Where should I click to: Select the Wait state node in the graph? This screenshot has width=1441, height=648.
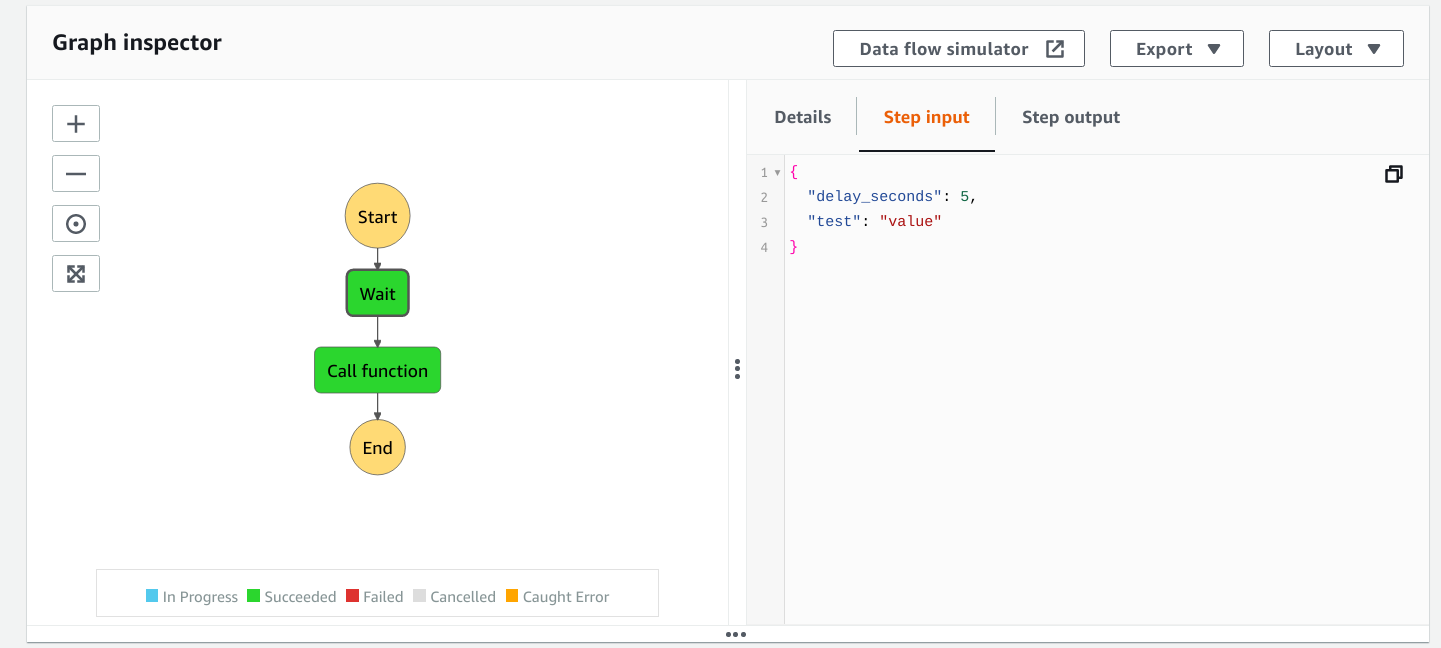point(377,293)
